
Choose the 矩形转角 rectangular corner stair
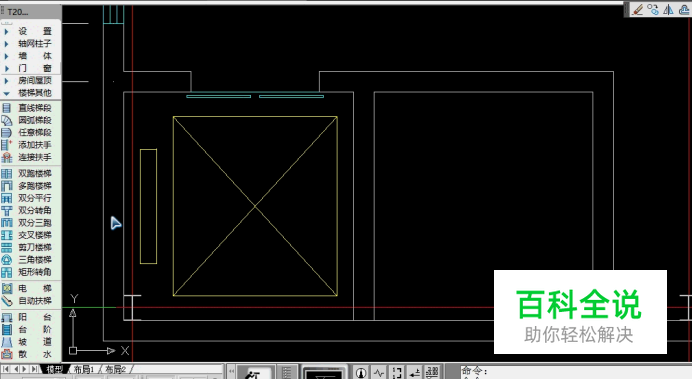(27, 272)
